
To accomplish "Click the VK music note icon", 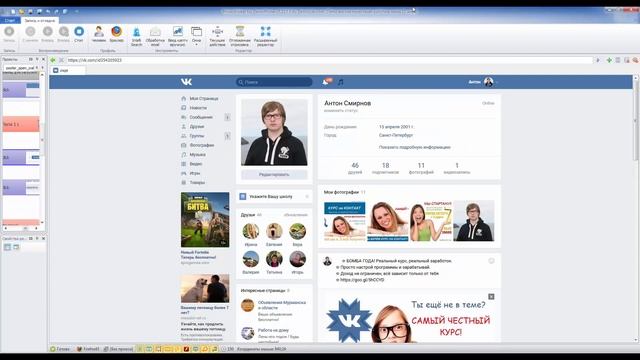I will point(340,82).
